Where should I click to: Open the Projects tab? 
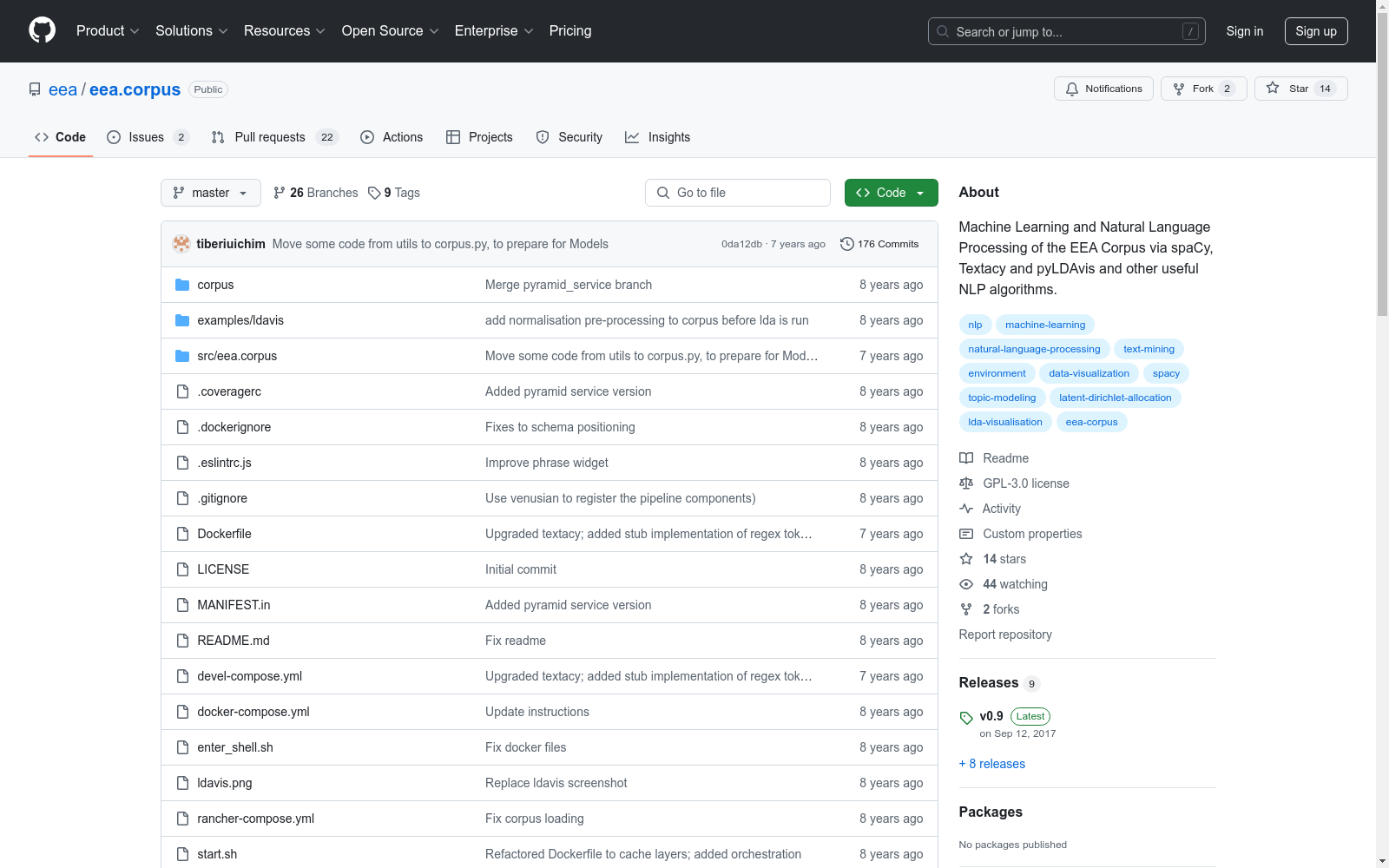click(x=479, y=137)
